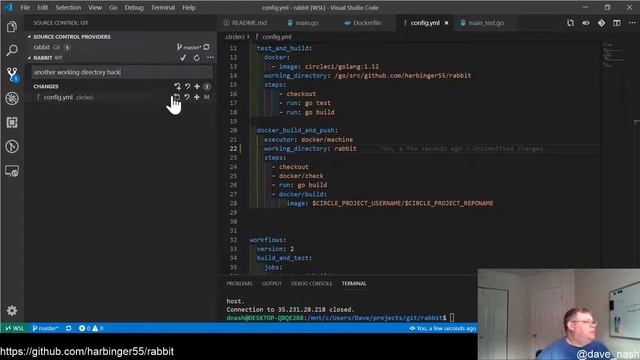Open WSL remote indicator in status bar
640x360 pixels.
[15, 328]
